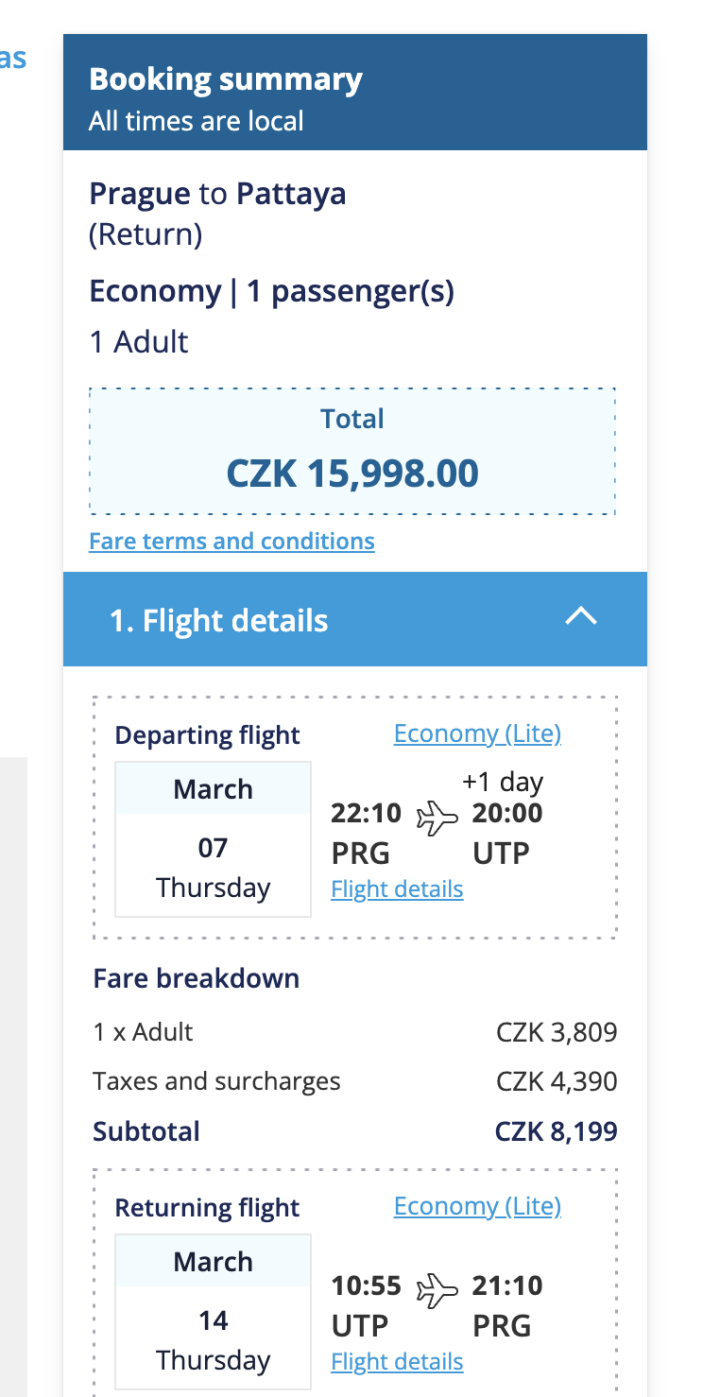Select the March 07 Thursday date box
The width and height of the screenshot is (720, 1397).
point(213,839)
